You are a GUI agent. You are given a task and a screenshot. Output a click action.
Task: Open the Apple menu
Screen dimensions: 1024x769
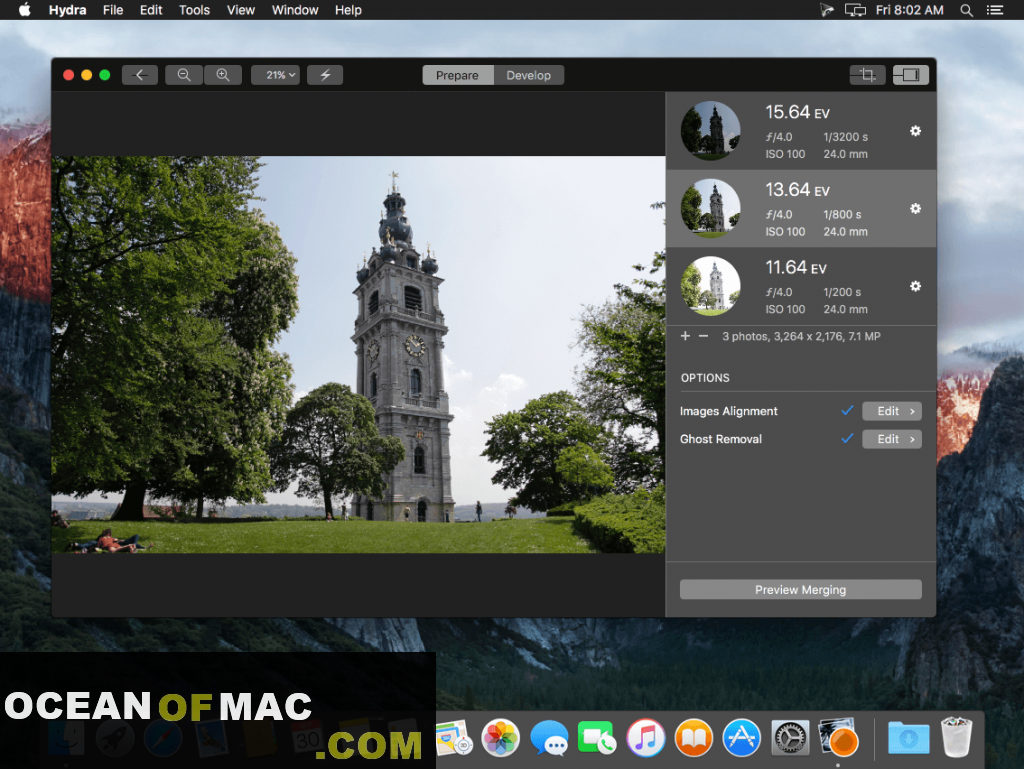(24, 10)
